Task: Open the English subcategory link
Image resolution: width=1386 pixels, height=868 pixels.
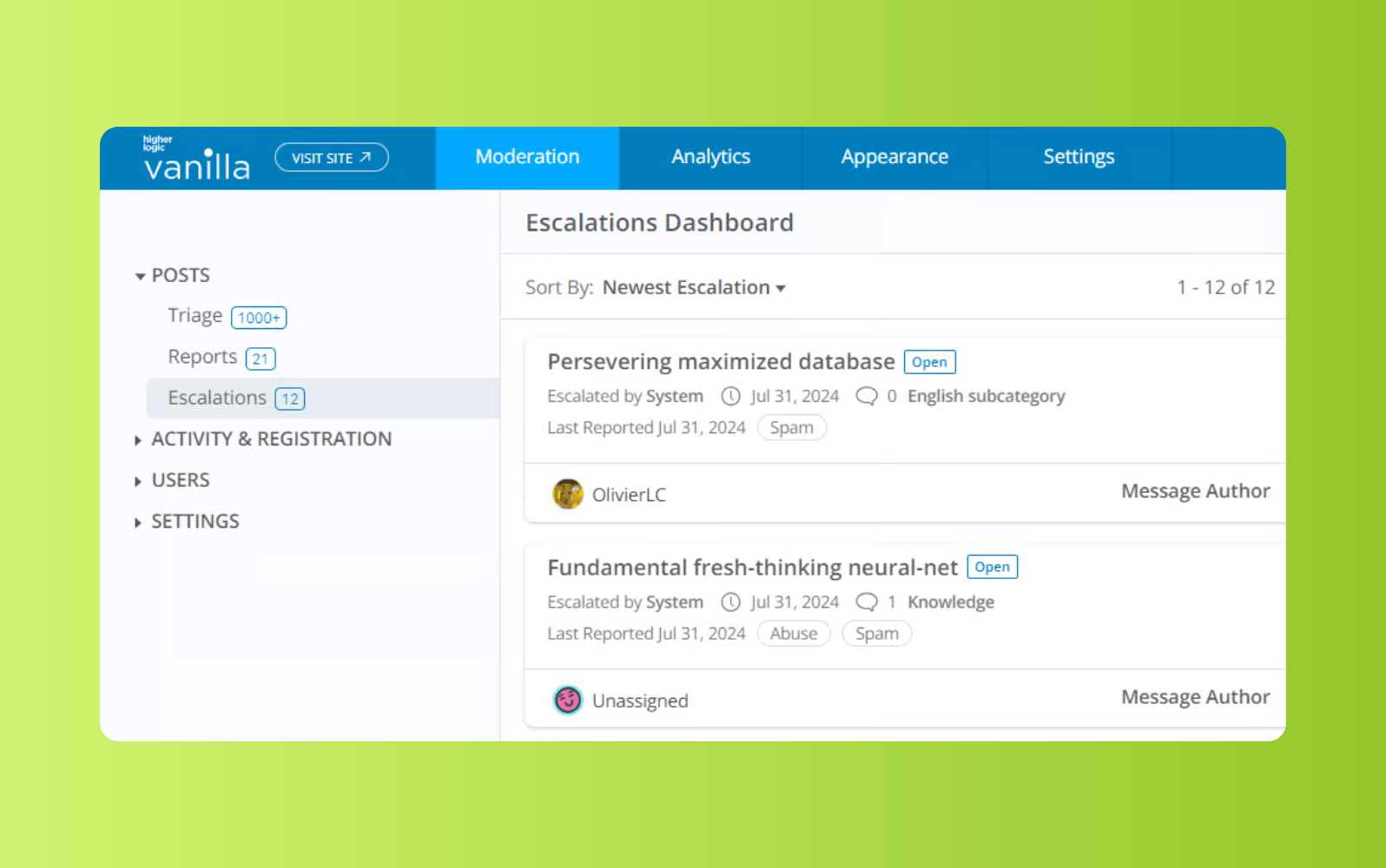Action: (x=987, y=397)
